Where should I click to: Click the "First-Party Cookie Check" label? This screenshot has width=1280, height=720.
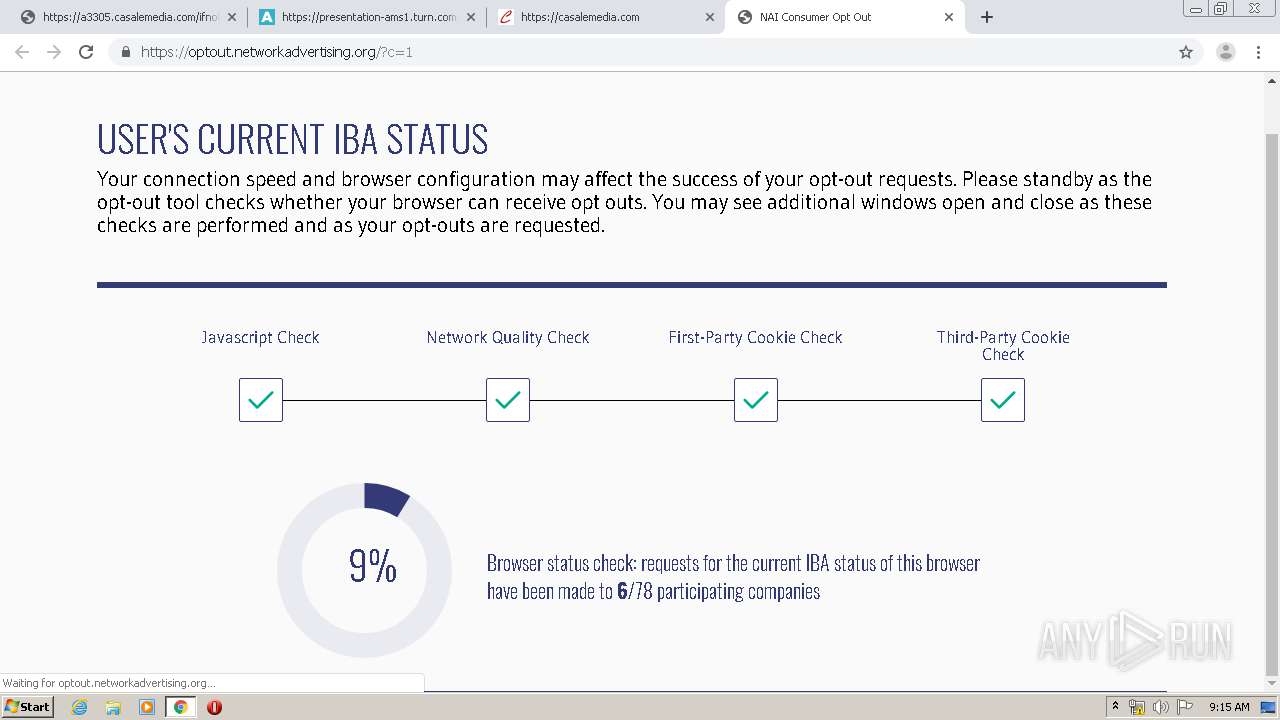point(755,337)
